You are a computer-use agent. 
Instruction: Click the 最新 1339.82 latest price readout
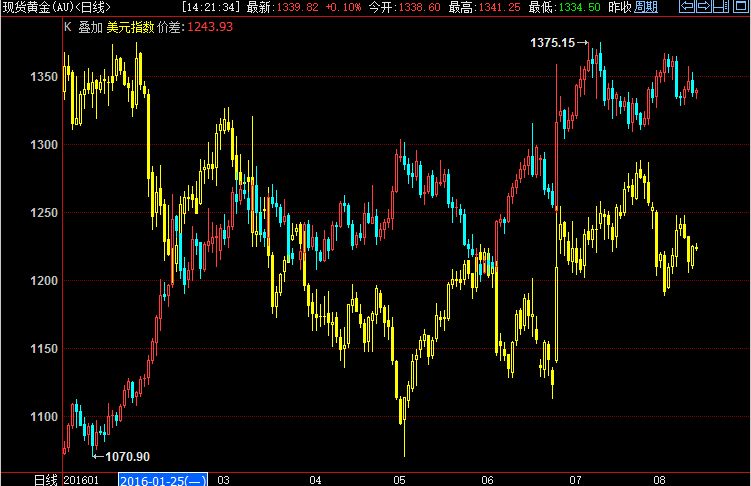(283, 7)
